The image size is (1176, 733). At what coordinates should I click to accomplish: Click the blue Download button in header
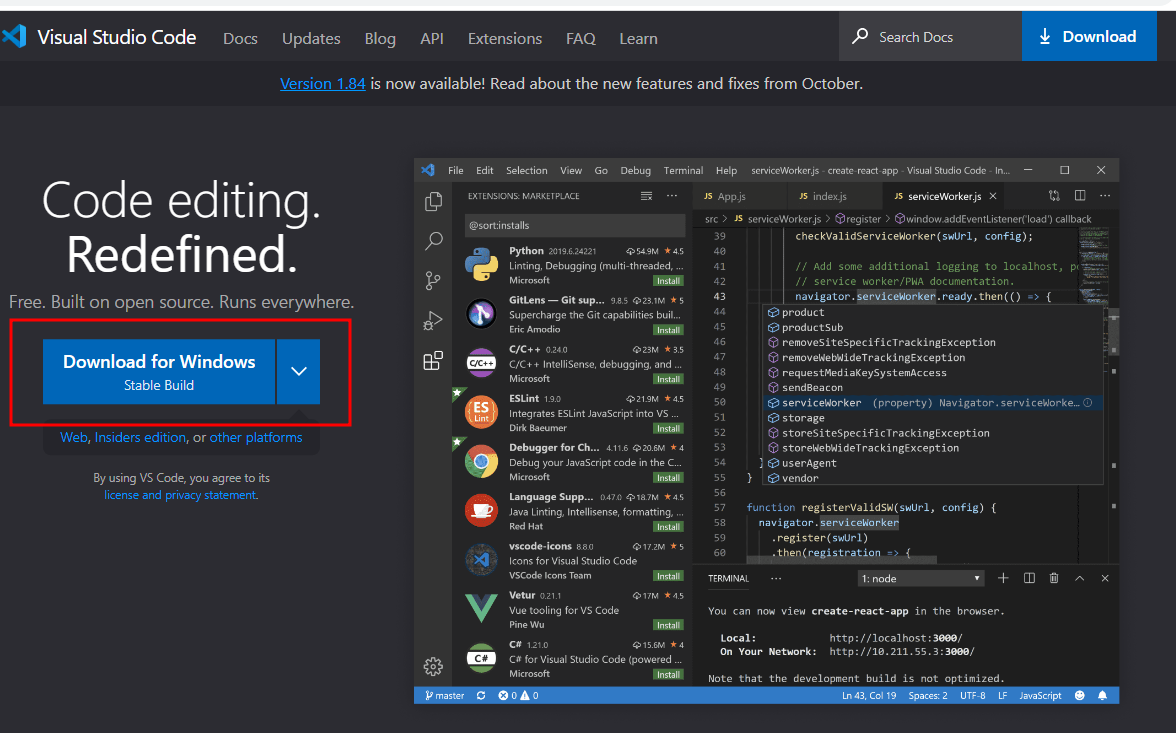[x=1089, y=36]
